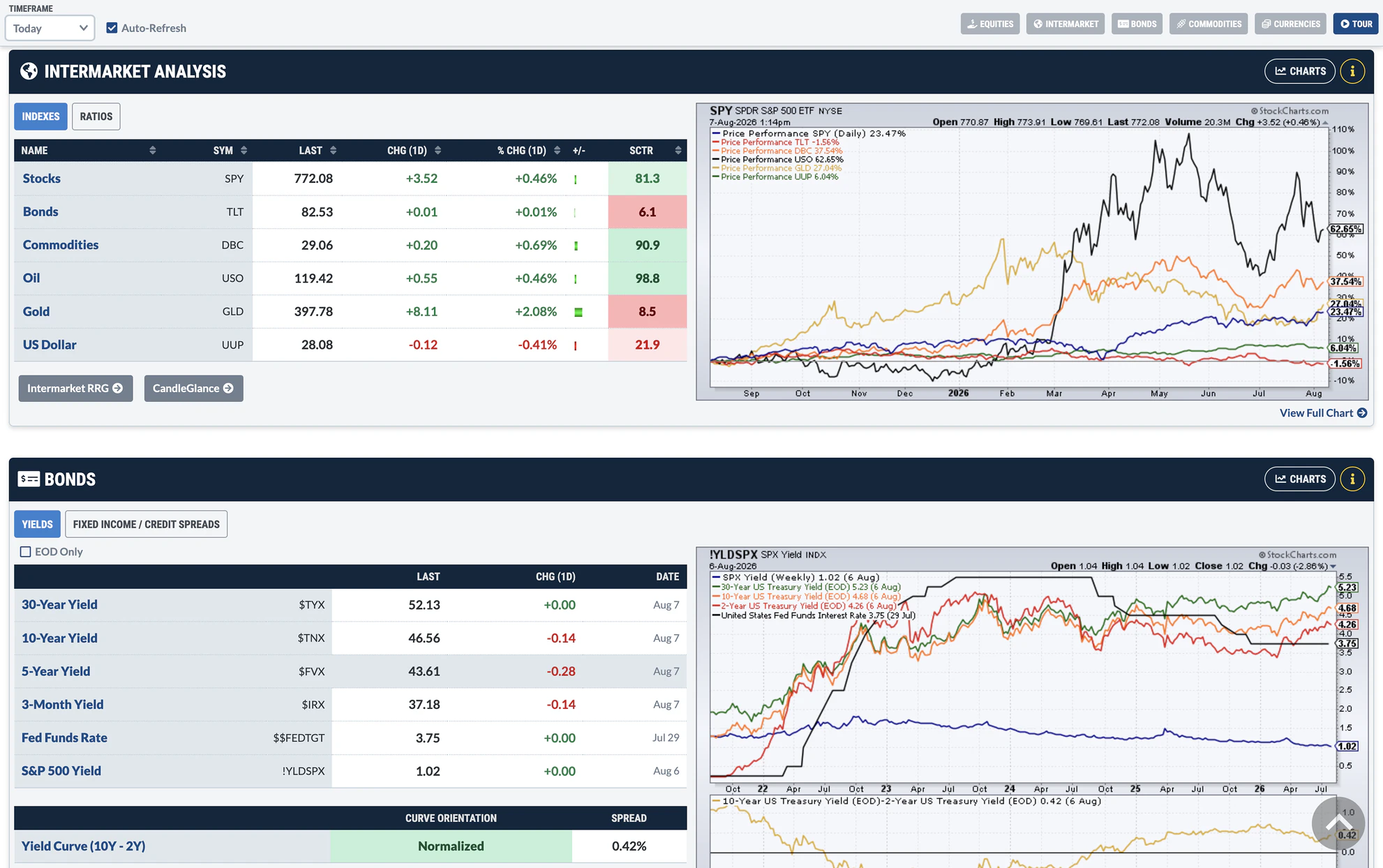
Task: Open the 5-Year Yield link
Action: tap(56, 671)
